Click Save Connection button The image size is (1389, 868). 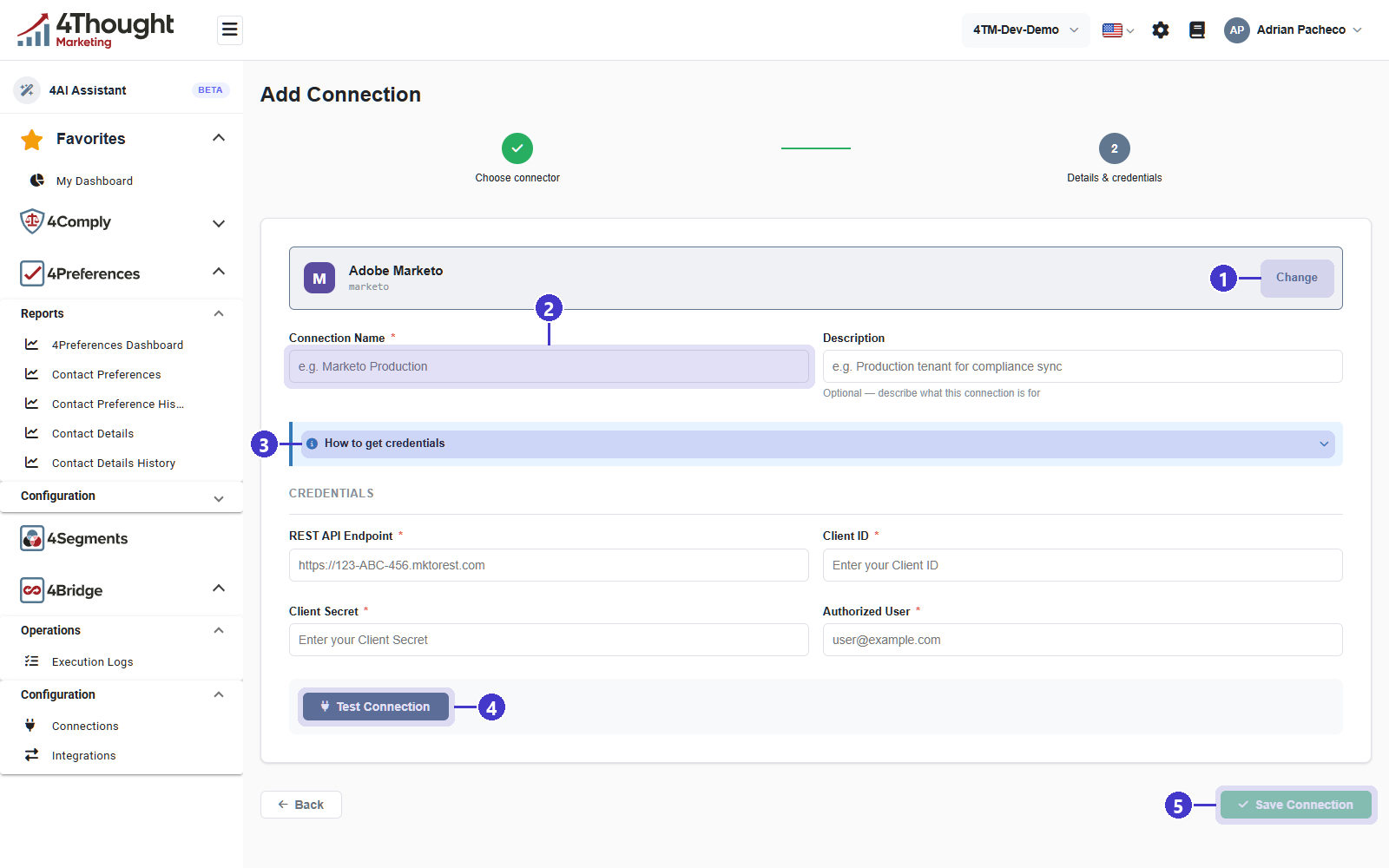(x=1296, y=805)
